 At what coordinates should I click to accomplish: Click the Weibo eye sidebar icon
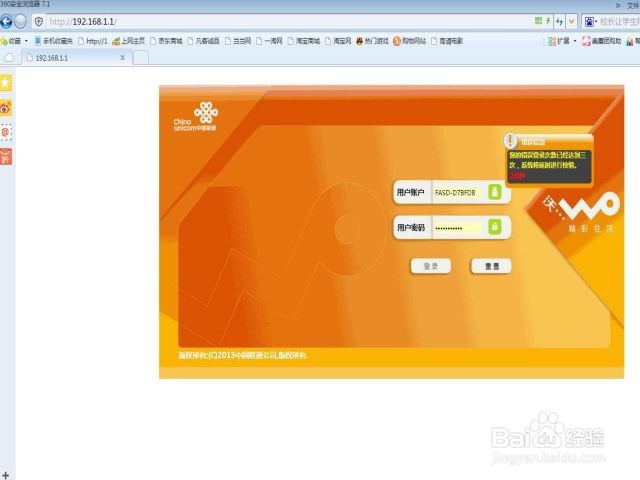pyautogui.click(x=6, y=108)
